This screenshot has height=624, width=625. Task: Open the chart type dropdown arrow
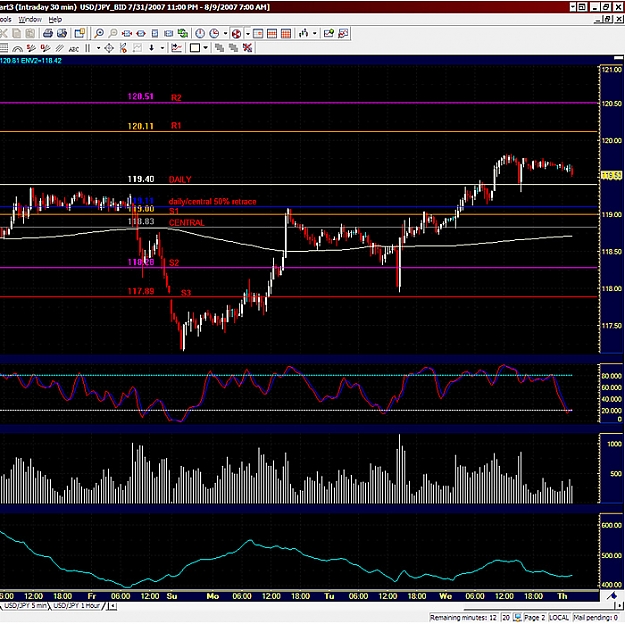tap(314, 33)
